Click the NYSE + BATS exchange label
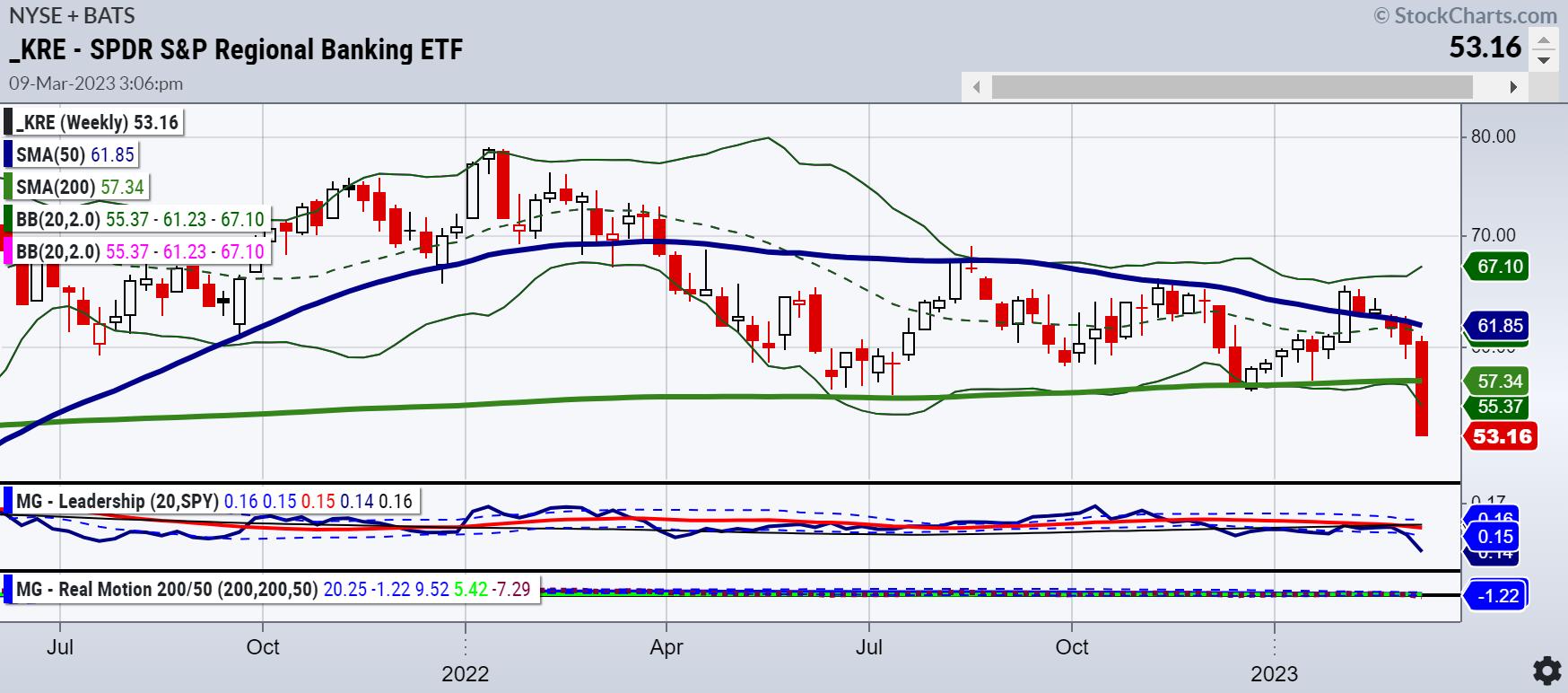This screenshot has width=1568, height=693. 73,15
